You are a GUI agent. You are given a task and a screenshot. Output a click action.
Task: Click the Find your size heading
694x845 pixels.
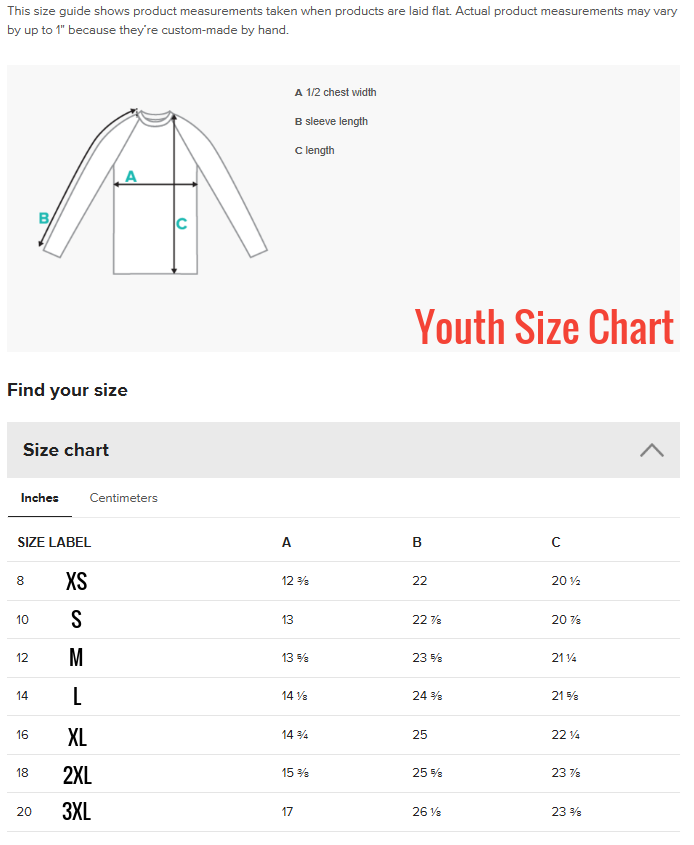point(67,390)
